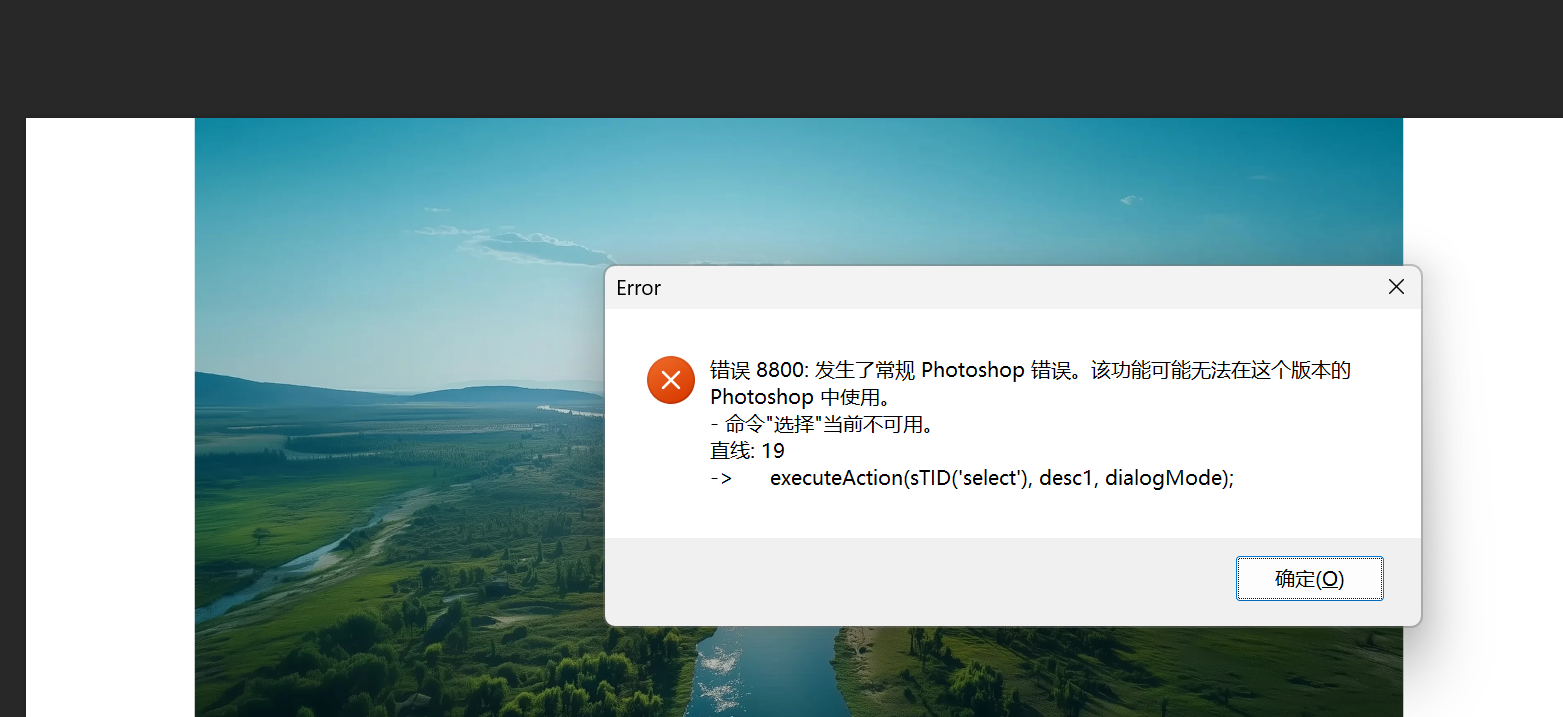Click the "直线: 19" line number text
Image resolution: width=1563 pixels, height=717 pixels.
[747, 451]
